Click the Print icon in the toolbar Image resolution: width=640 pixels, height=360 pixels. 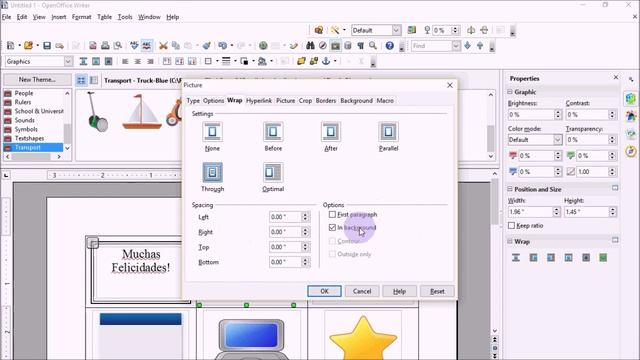tap(105, 46)
